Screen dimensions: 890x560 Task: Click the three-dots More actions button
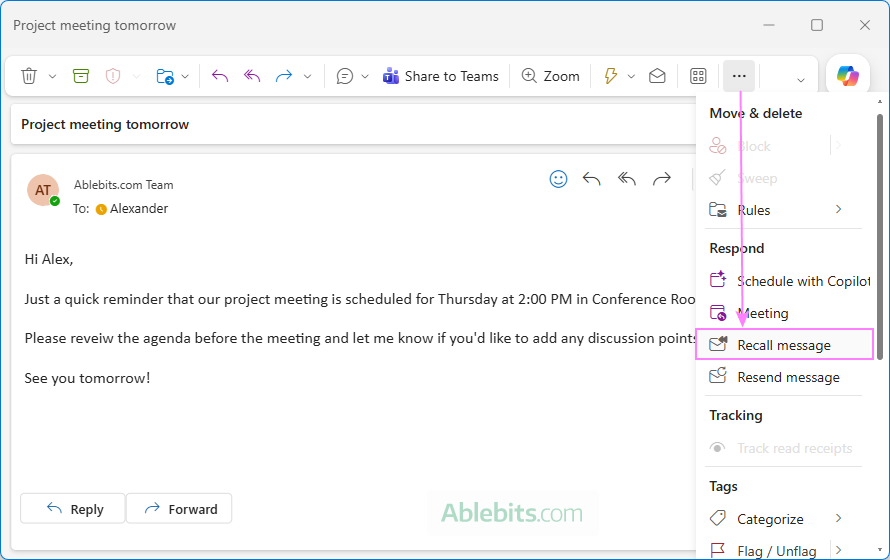click(739, 76)
